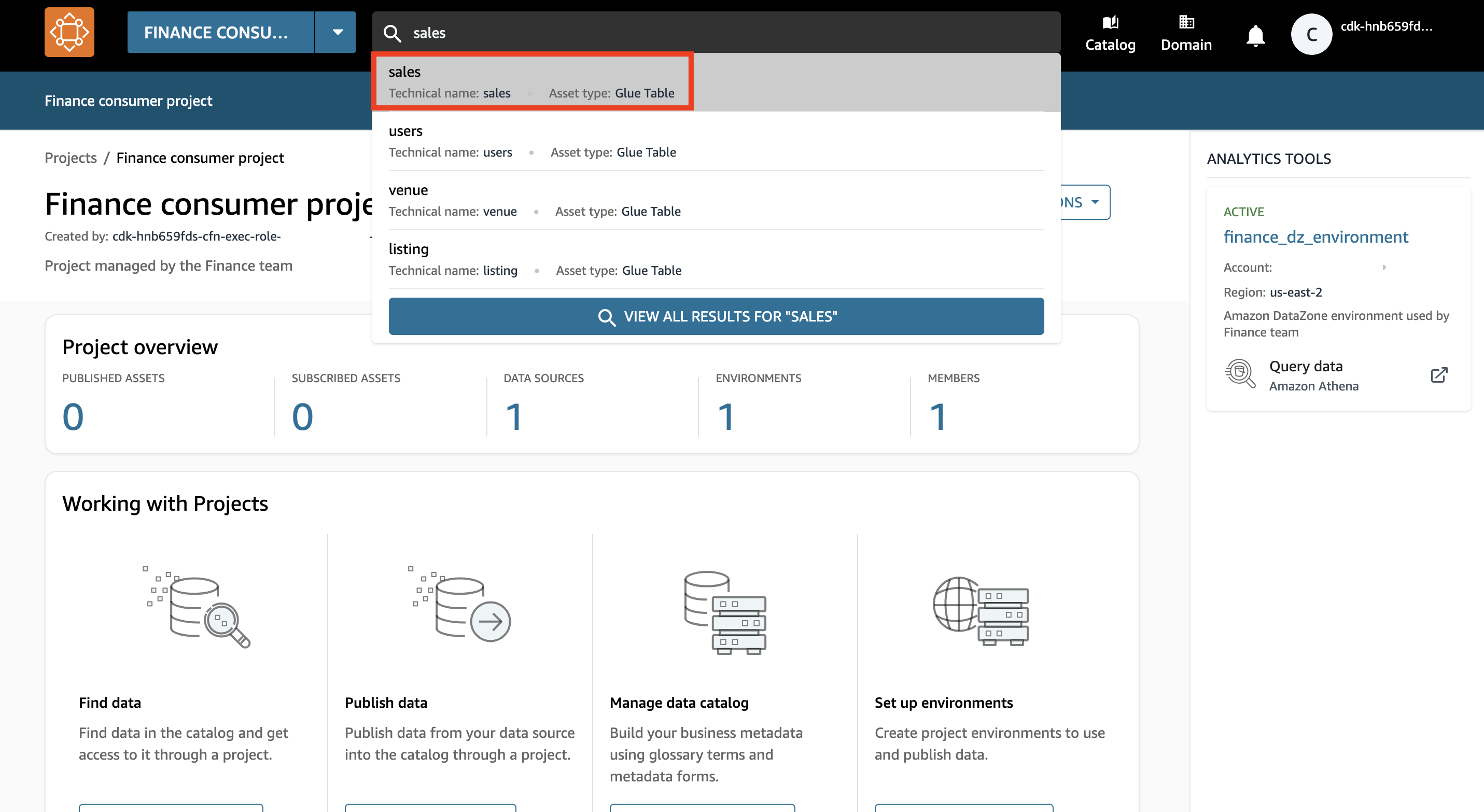Expand the project selector dropdown arrow
Viewport: 1484px width, 812px height.
click(x=338, y=32)
